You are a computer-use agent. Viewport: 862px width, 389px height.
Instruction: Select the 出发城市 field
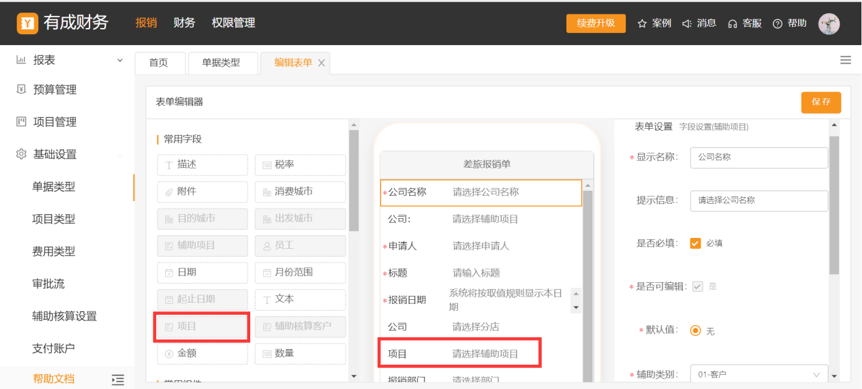pyautogui.click(x=300, y=219)
